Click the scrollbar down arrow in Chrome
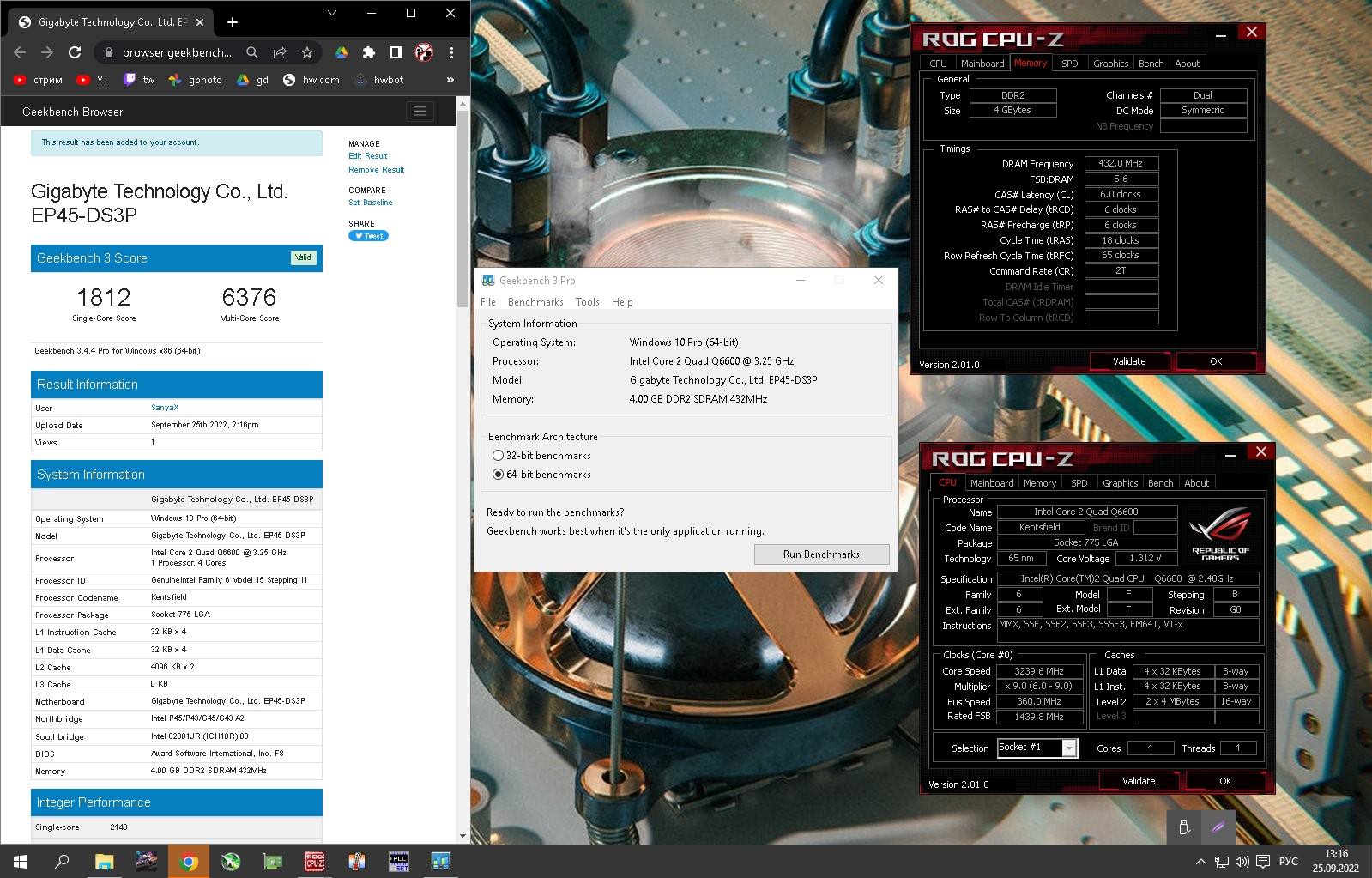 pos(463,835)
